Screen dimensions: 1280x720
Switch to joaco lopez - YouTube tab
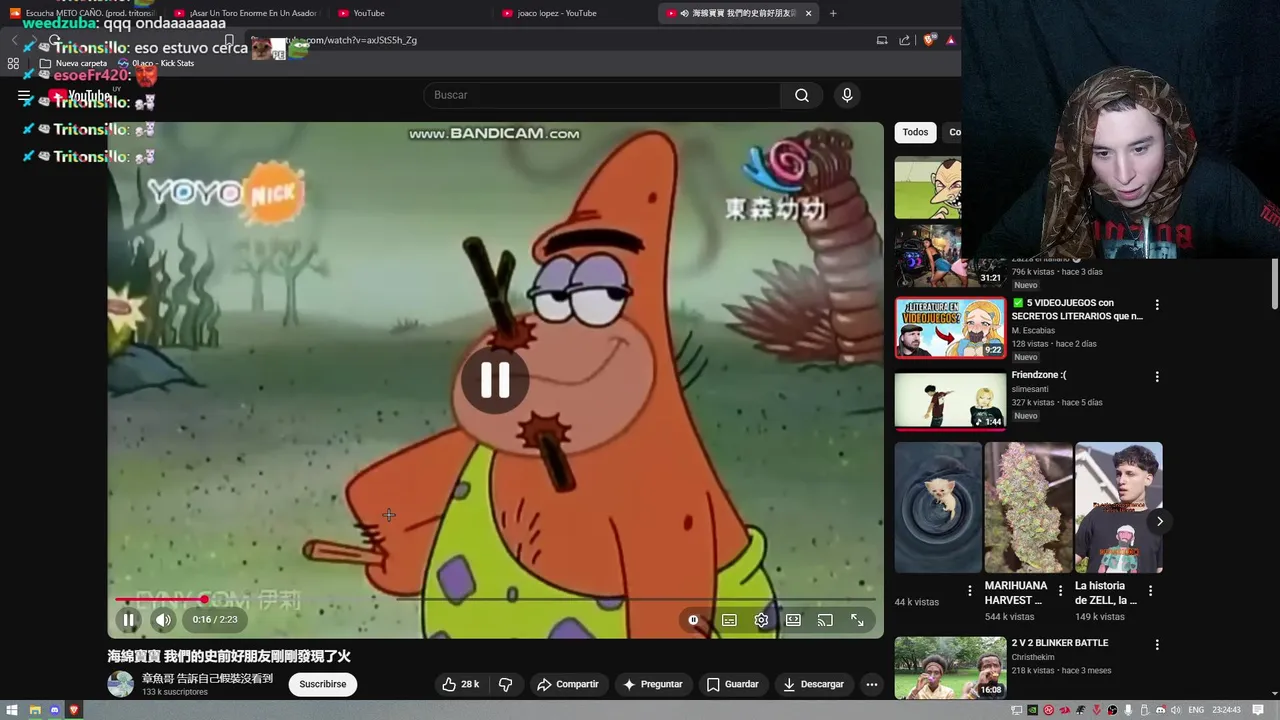click(x=575, y=13)
